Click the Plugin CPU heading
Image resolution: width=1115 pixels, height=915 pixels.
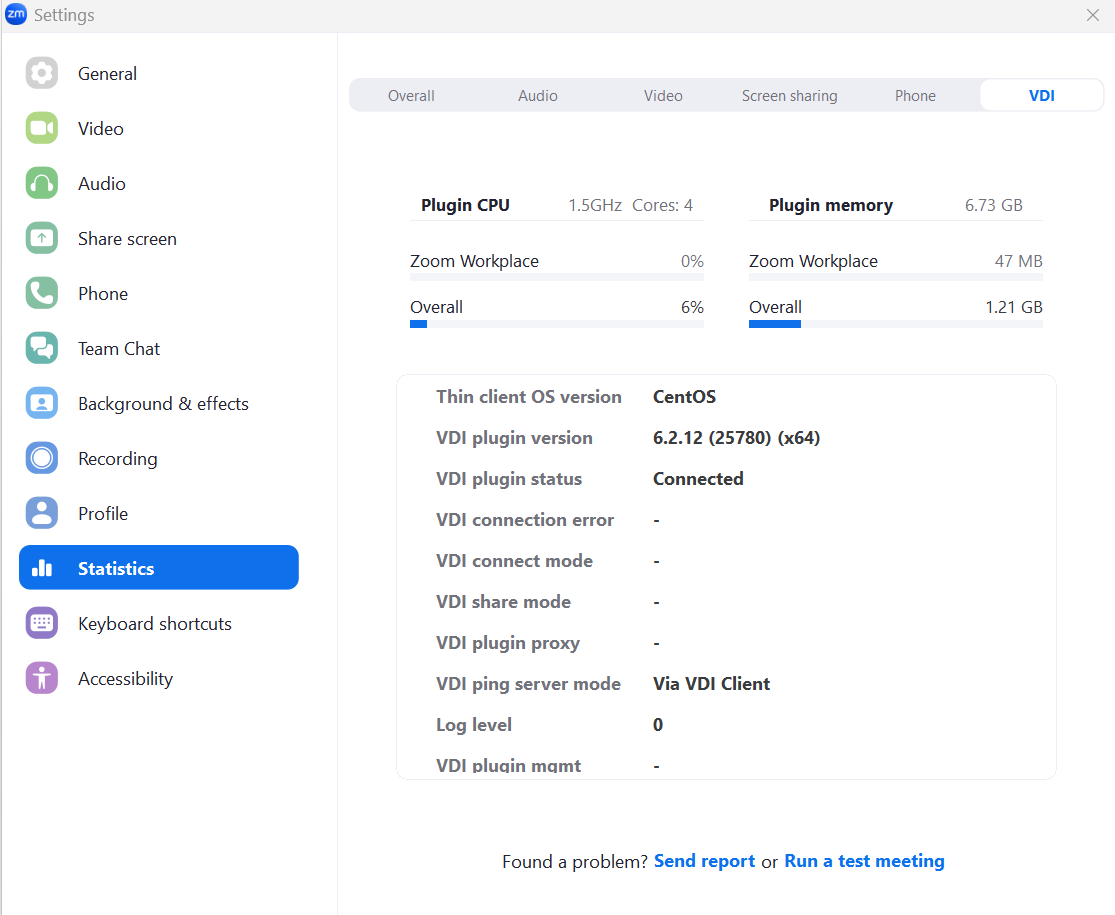coord(465,205)
